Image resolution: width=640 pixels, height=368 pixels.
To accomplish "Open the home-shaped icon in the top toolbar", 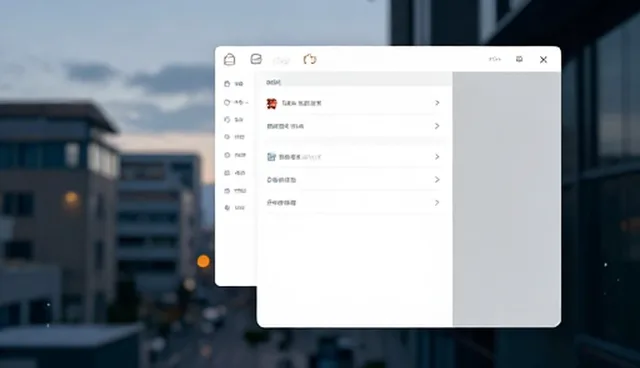I will 229,60.
